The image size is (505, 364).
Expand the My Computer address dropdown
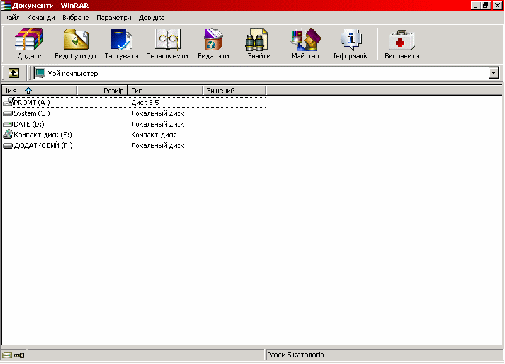point(493,73)
